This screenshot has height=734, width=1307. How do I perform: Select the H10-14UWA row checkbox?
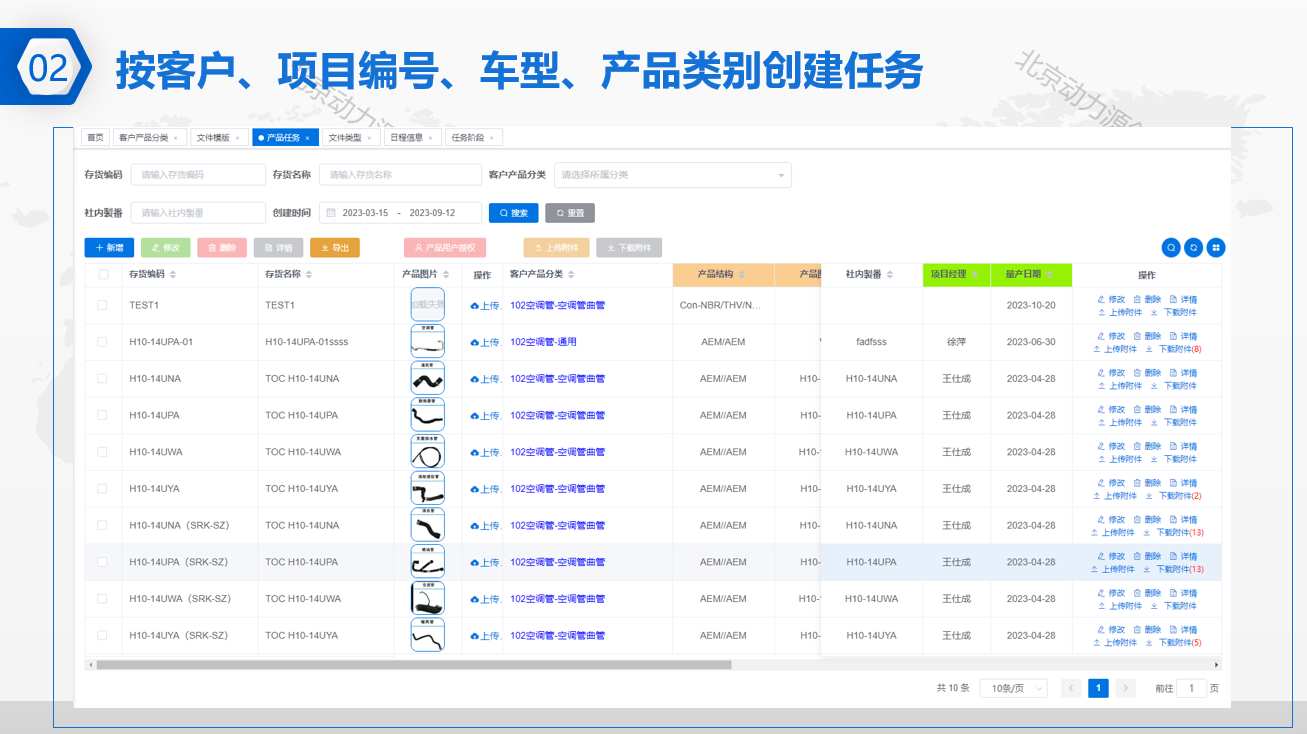pos(103,452)
